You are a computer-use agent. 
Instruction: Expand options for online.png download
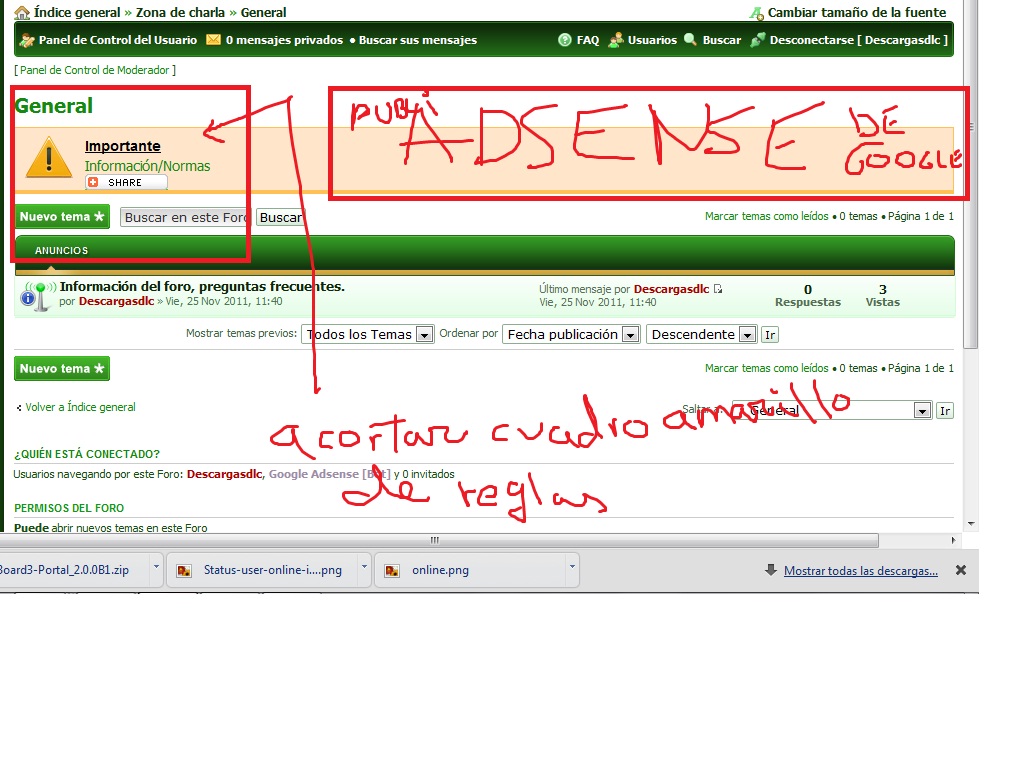pos(572,567)
